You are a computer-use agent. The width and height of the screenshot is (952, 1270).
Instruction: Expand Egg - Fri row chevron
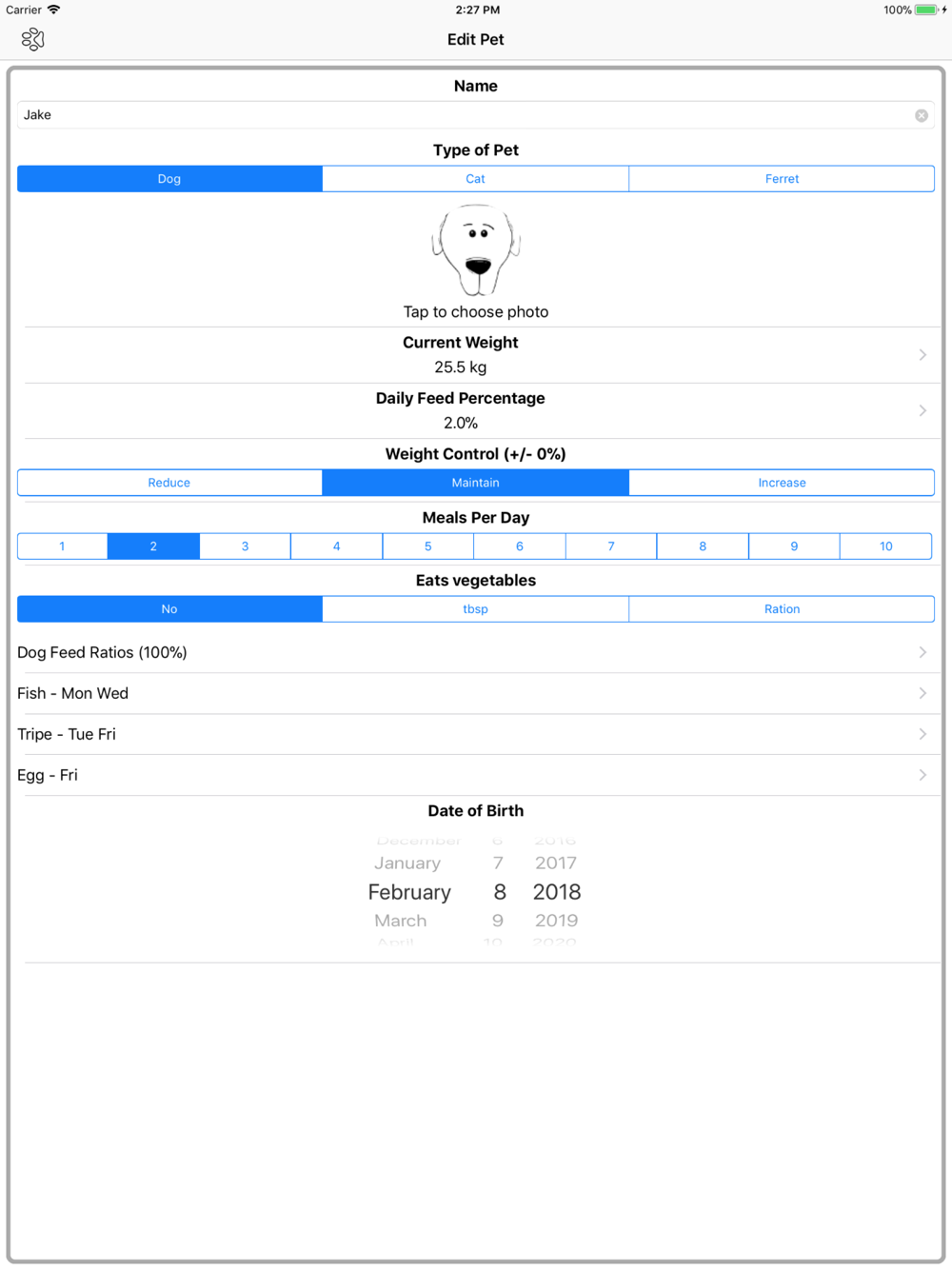(x=922, y=775)
